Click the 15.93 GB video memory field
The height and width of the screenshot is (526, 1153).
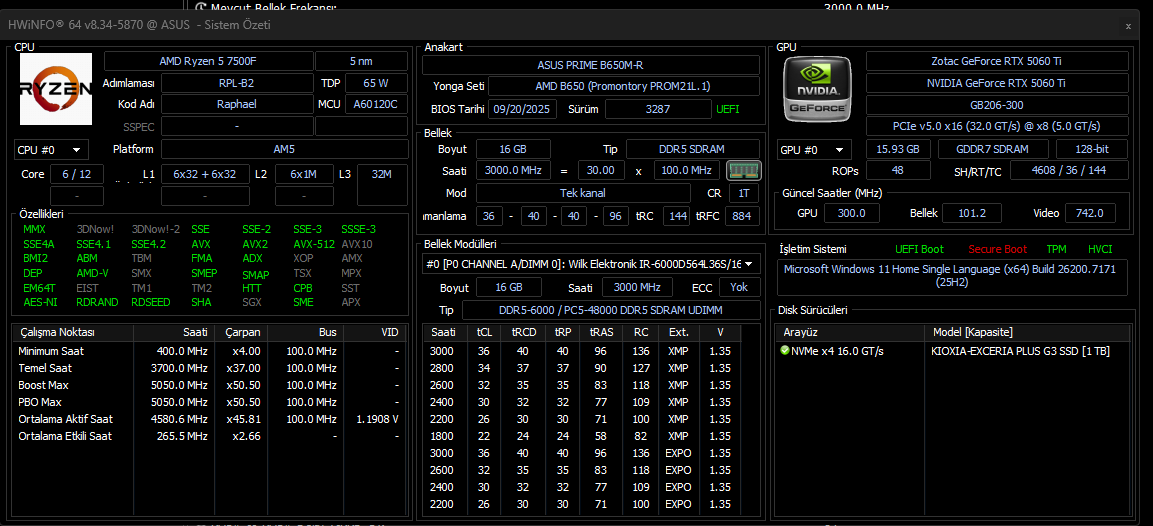[x=898, y=149]
